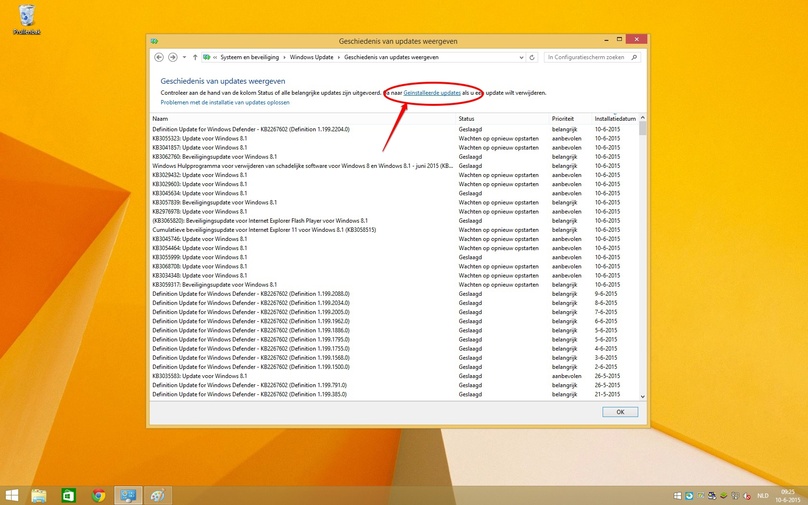
Task: Click the vertical scrollbar thumb
Action: pyautogui.click(x=642, y=128)
